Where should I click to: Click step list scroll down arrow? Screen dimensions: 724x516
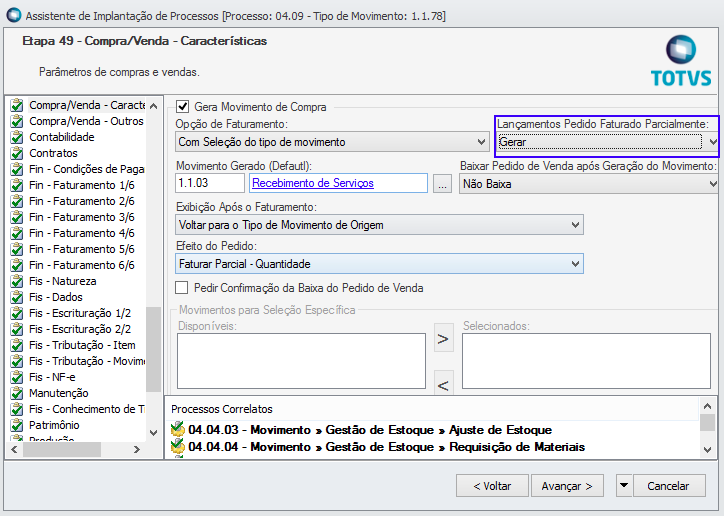click(154, 433)
